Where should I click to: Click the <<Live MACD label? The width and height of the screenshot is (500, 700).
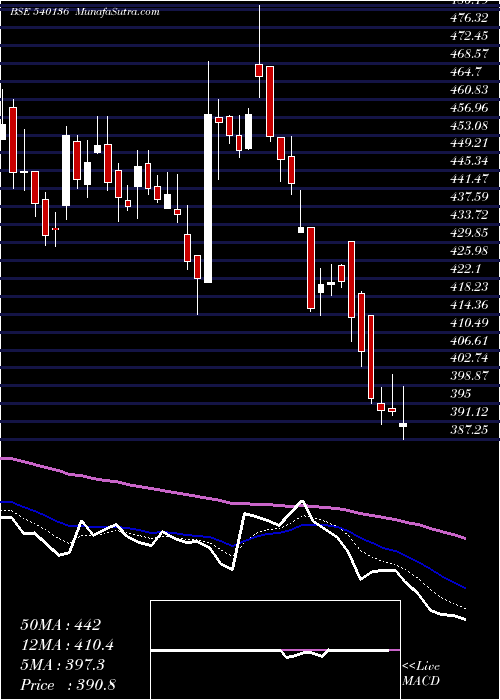pyautogui.click(x=421, y=674)
